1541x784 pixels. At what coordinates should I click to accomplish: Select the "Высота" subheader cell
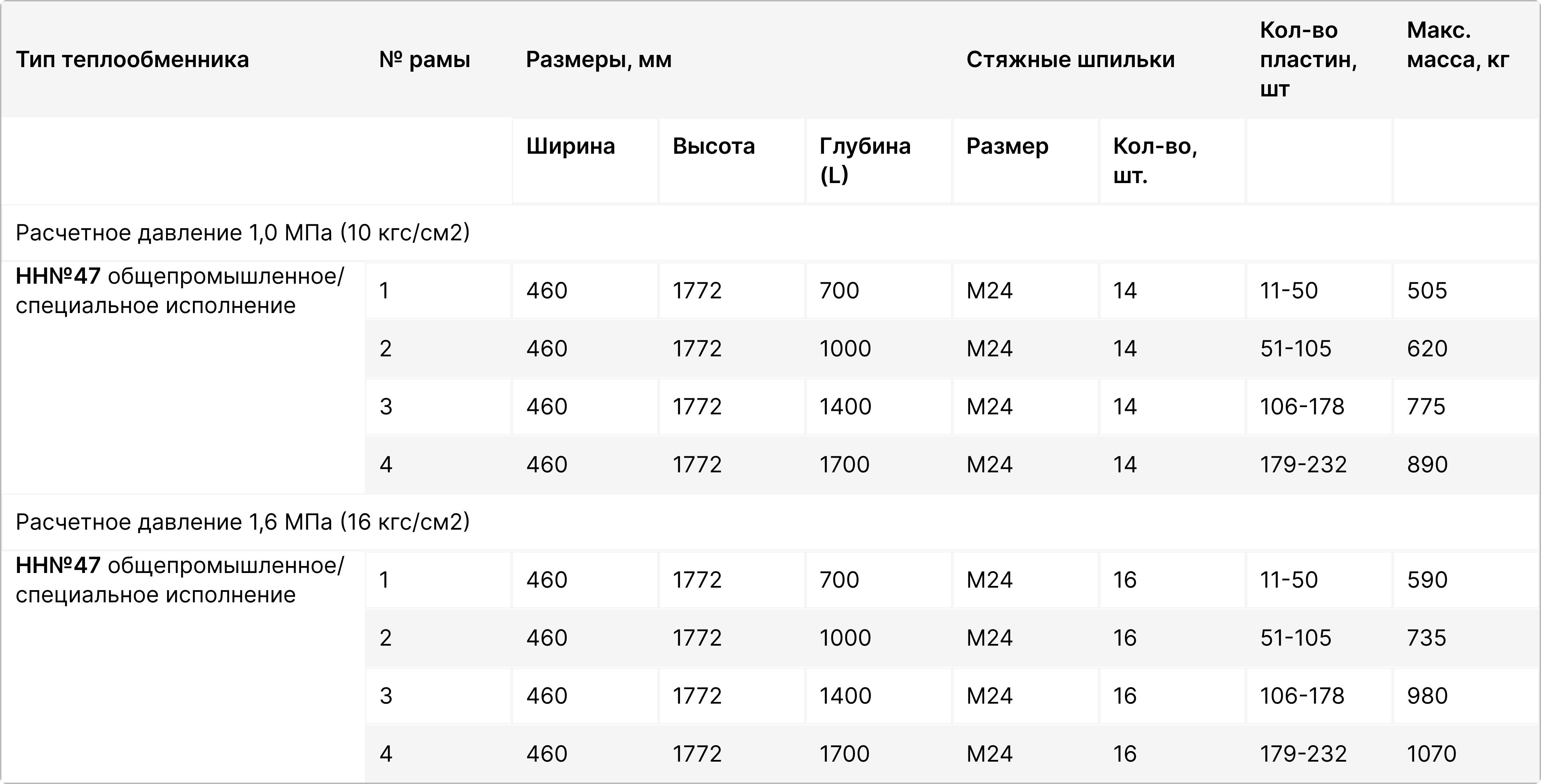pos(714,146)
